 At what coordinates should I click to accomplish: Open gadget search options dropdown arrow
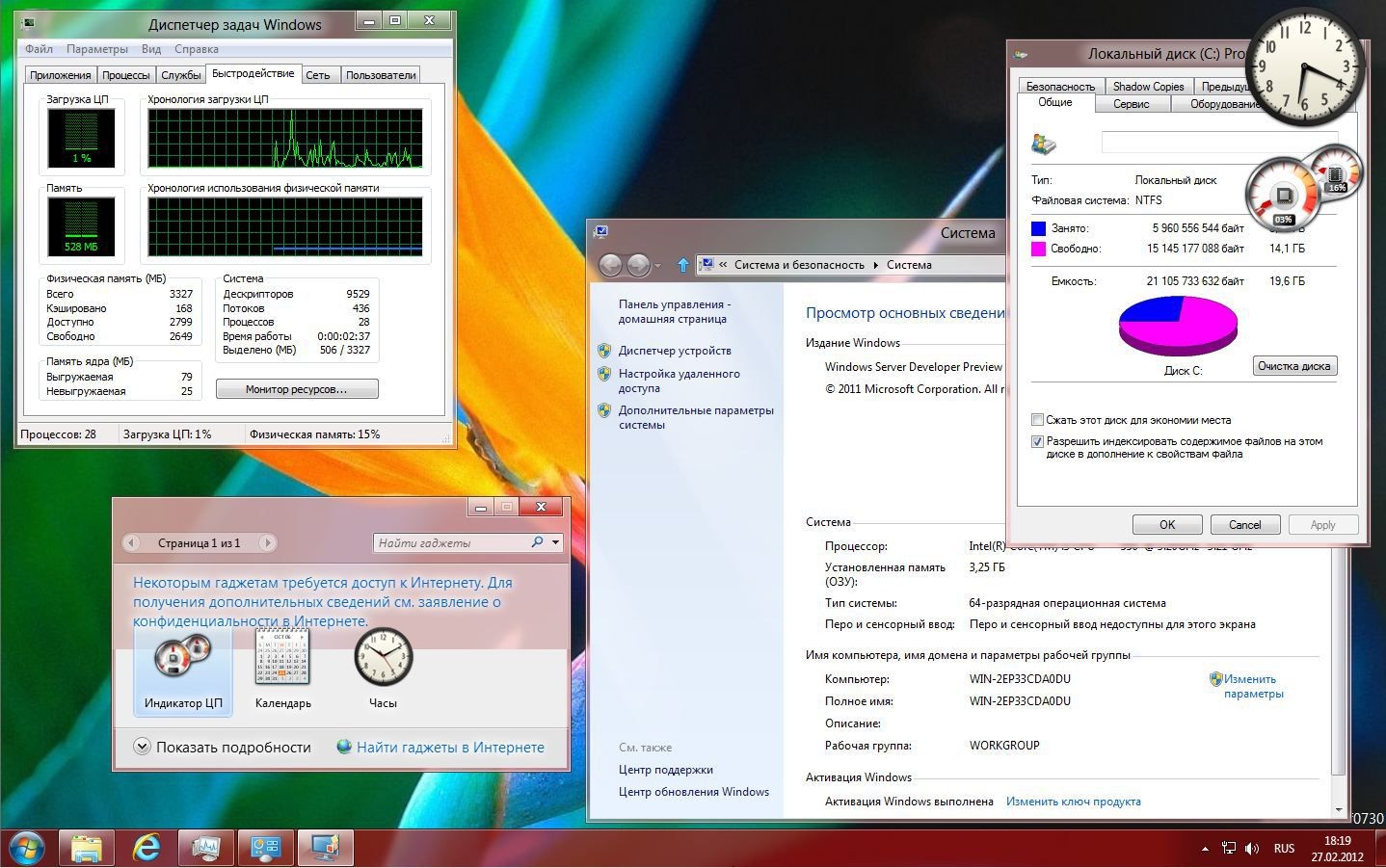(x=555, y=542)
